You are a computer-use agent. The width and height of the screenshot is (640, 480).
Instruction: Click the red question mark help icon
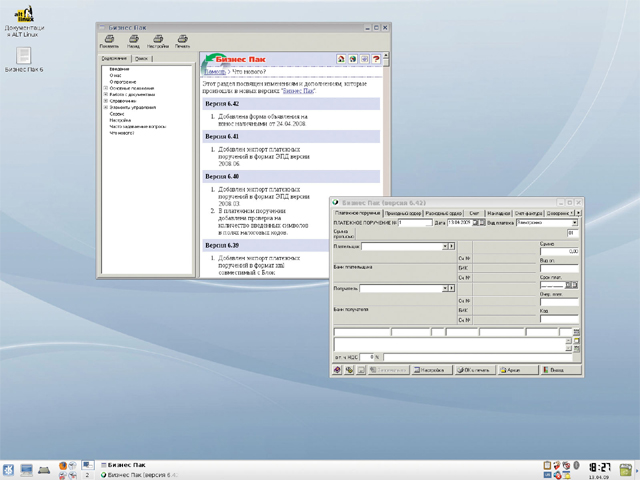tap(376, 59)
